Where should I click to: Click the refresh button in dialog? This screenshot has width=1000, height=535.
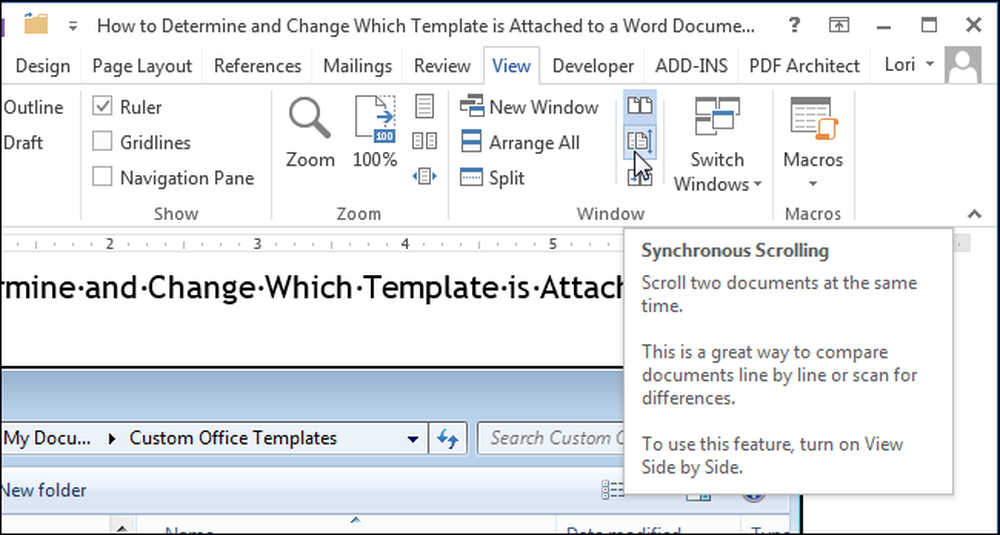[x=448, y=439]
